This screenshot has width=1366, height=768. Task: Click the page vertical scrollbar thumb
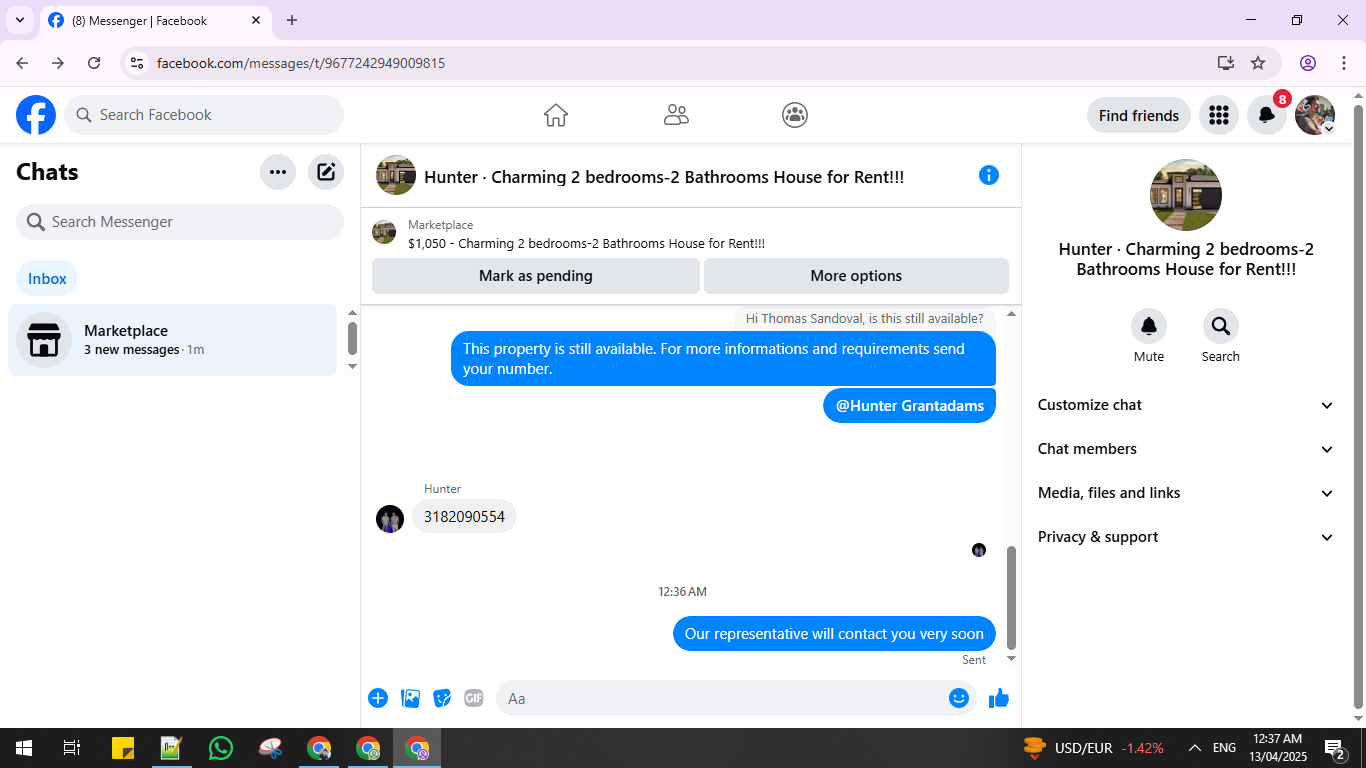pos(1358,407)
